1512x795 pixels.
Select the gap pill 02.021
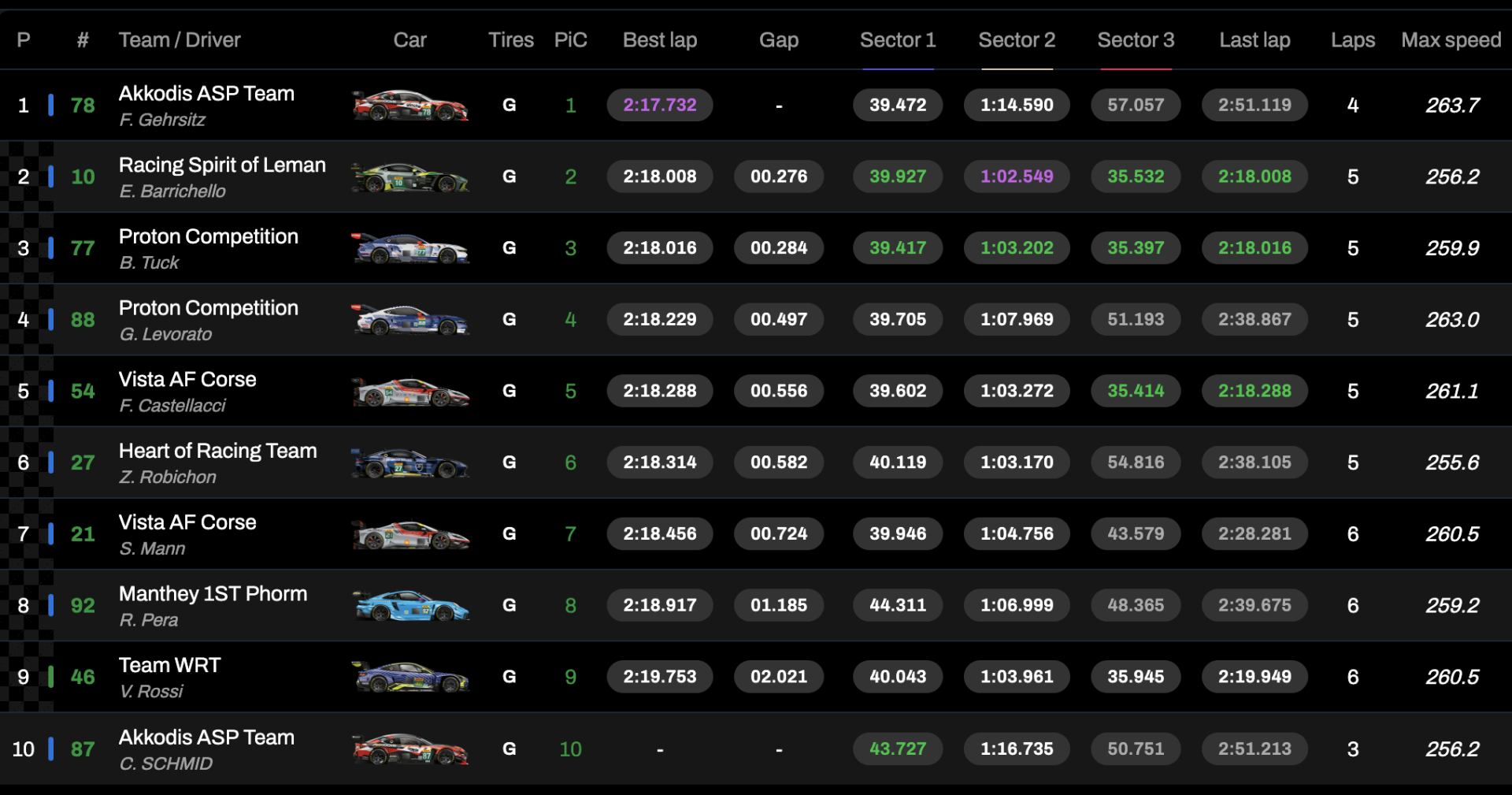tap(779, 677)
